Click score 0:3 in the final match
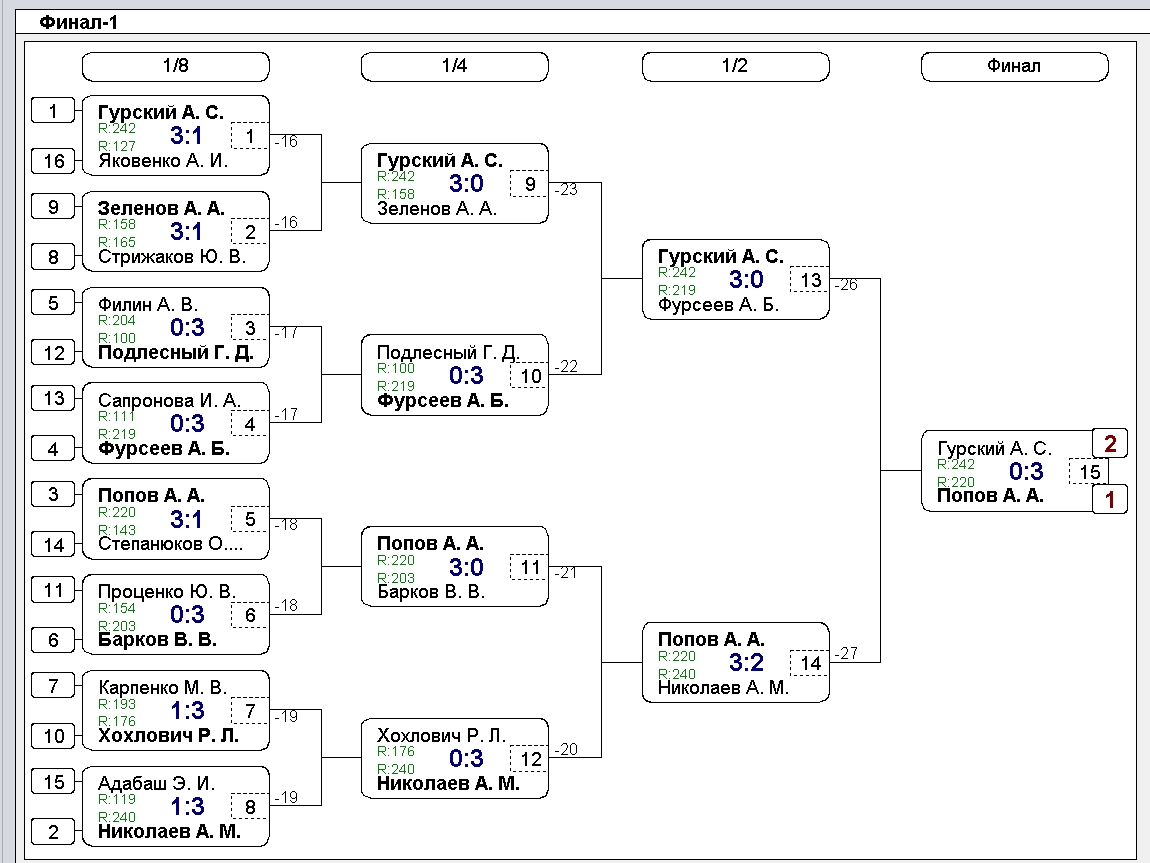This screenshot has height=863, width=1150. point(1026,471)
